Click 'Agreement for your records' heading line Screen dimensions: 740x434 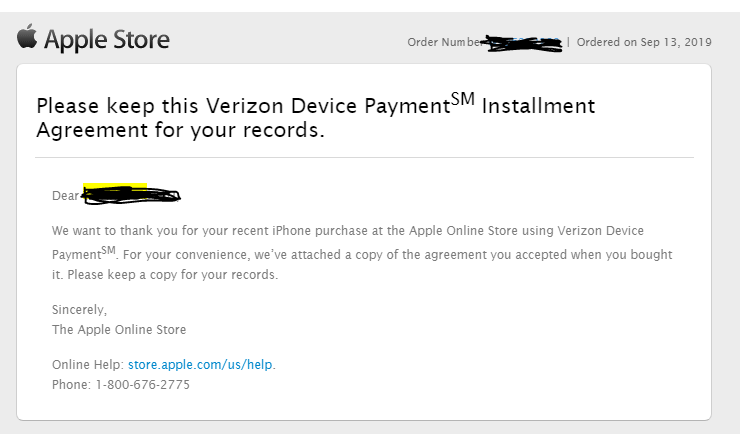pyautogui.click(x=180, y=130)
